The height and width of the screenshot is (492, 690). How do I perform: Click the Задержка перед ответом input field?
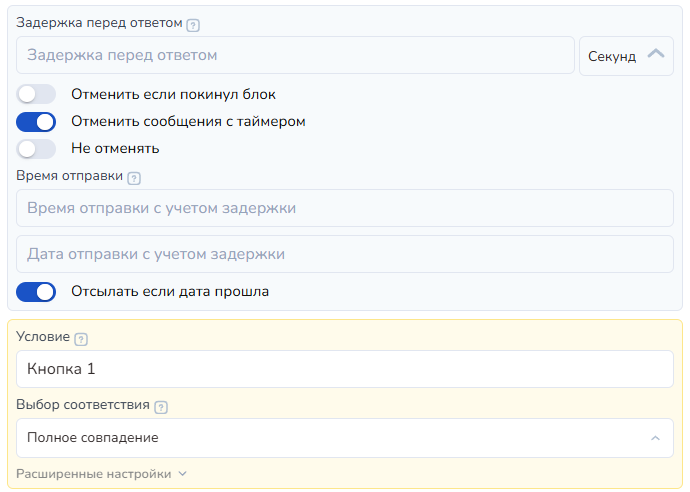click(295, 55)
